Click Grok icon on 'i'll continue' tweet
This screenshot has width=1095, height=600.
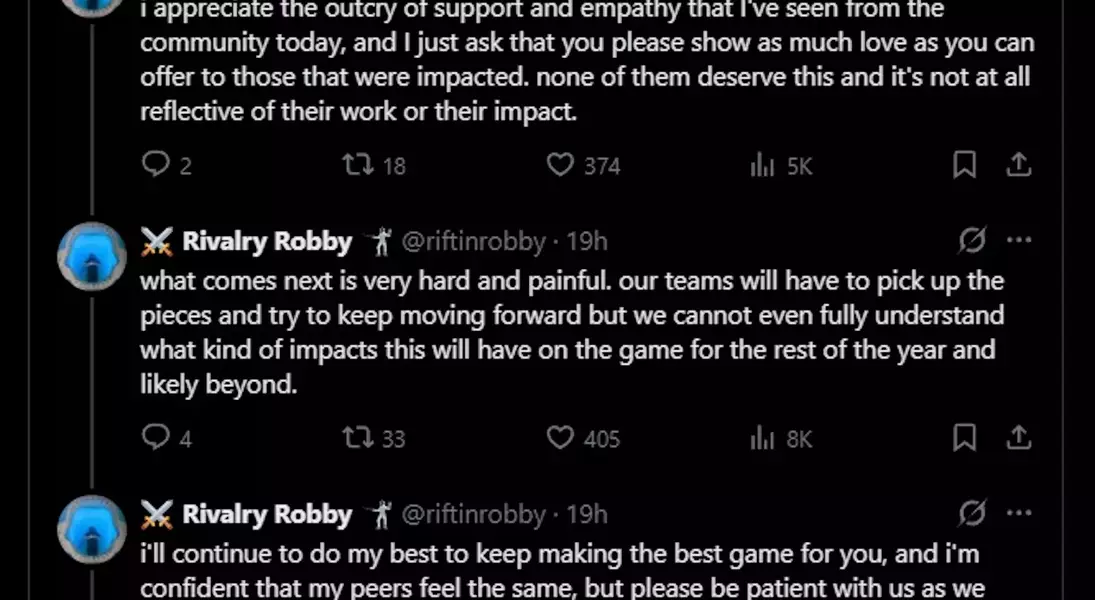coord(972,514)
